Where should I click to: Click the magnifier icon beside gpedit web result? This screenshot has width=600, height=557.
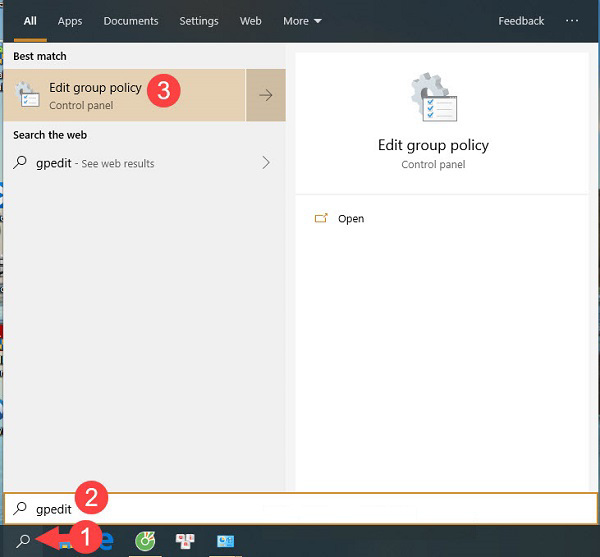point(20,163)
